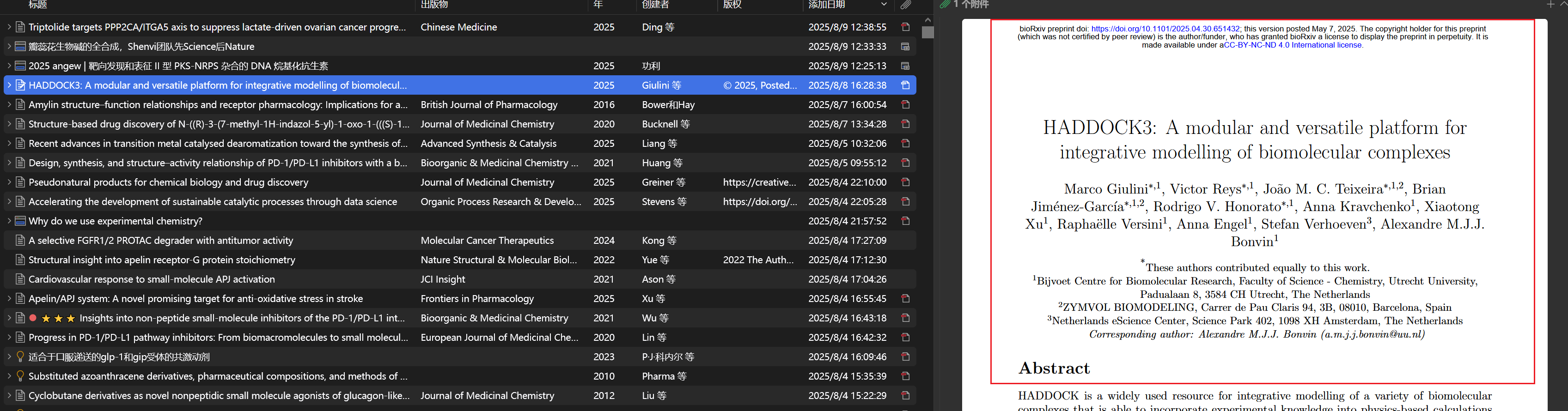Click the patent lightbulb icon of Substituted azoanthracene entry

20,376
